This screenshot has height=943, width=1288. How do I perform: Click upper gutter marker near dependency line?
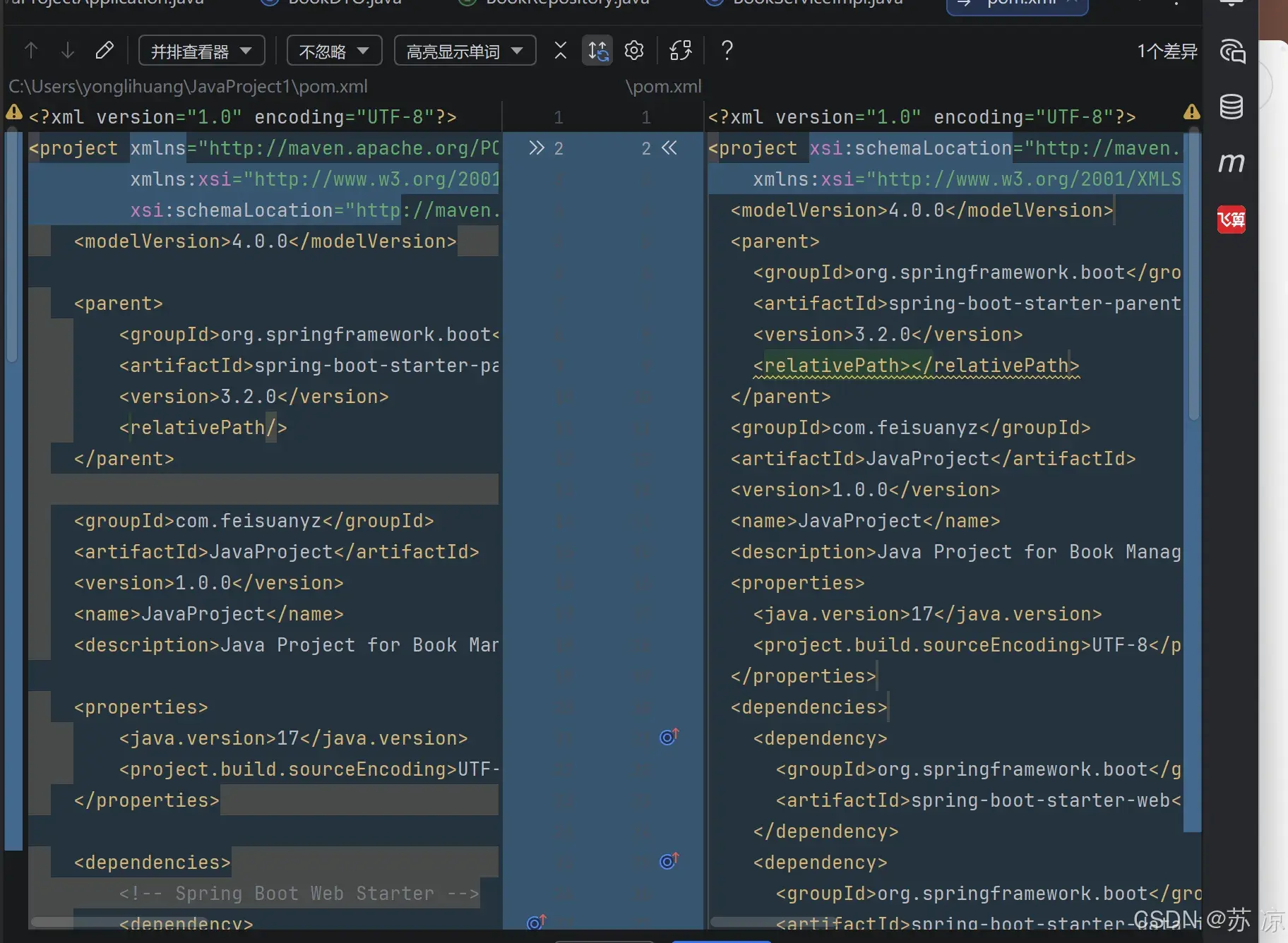(x=669, y=737)
